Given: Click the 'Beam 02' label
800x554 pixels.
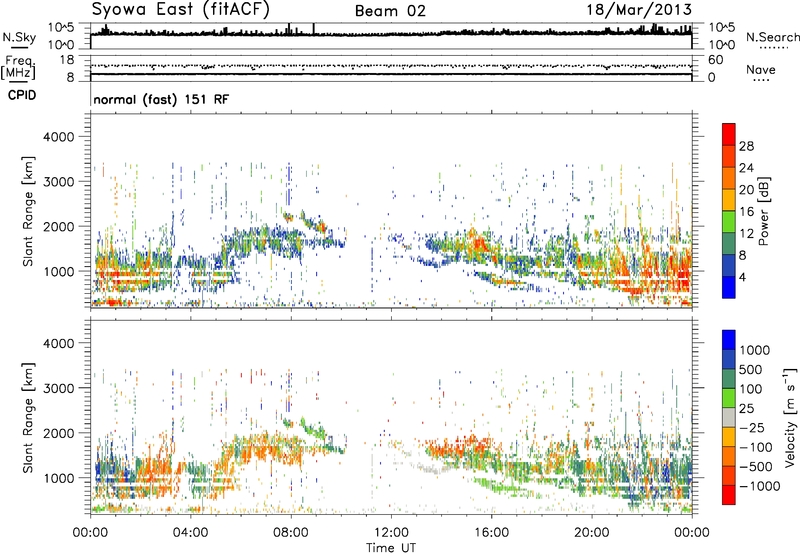Looking at the screenshot, I should [390, 11].
